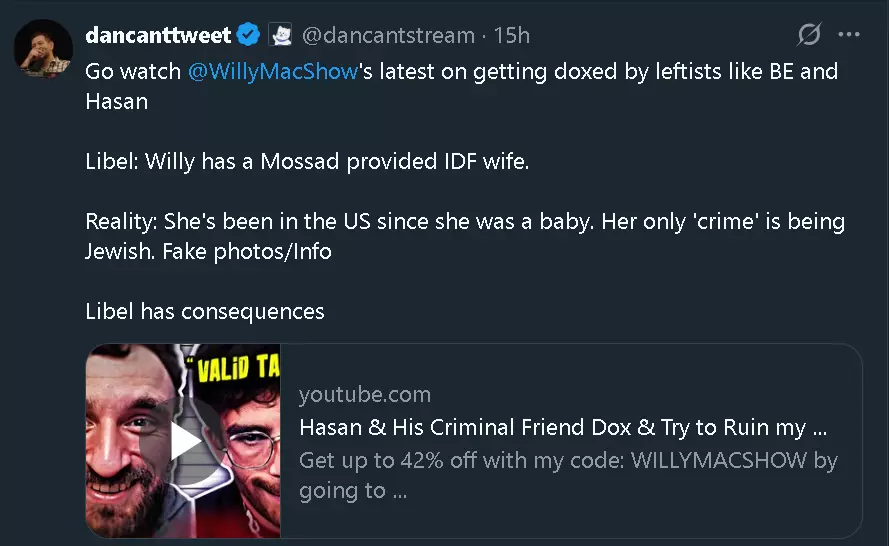Play the YouTube video via play button
The height and width of the screenshot is (546, 889).
click(x=183, y=441)
